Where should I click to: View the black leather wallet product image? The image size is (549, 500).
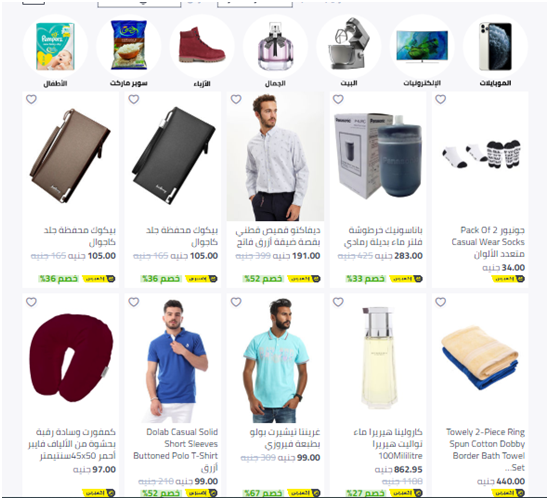[x=173, y=156]
